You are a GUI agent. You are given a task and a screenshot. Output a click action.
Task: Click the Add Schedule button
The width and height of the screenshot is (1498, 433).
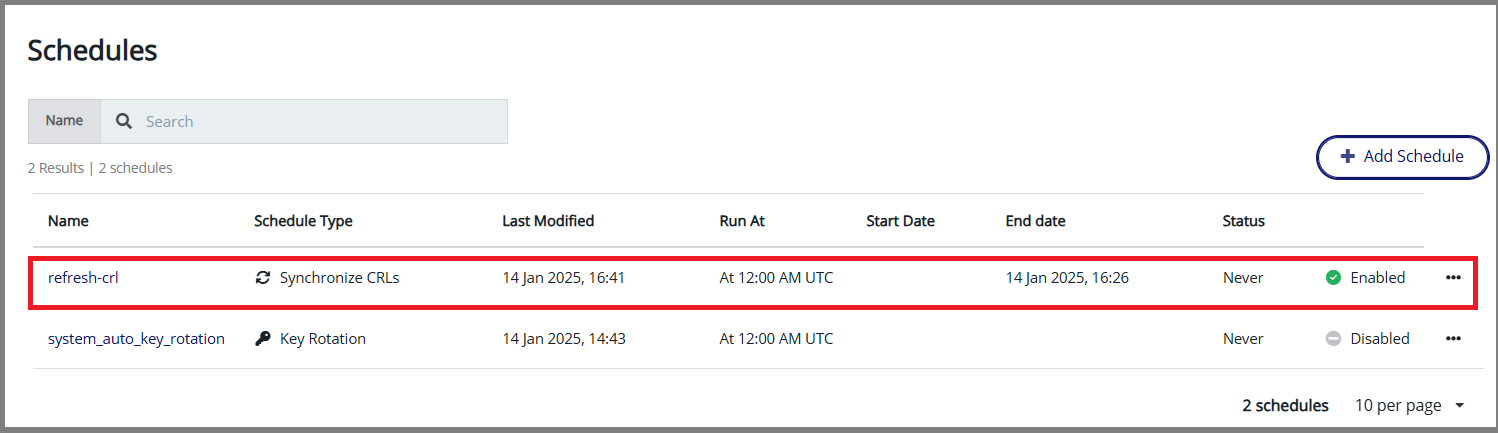tap(1402, 157)
